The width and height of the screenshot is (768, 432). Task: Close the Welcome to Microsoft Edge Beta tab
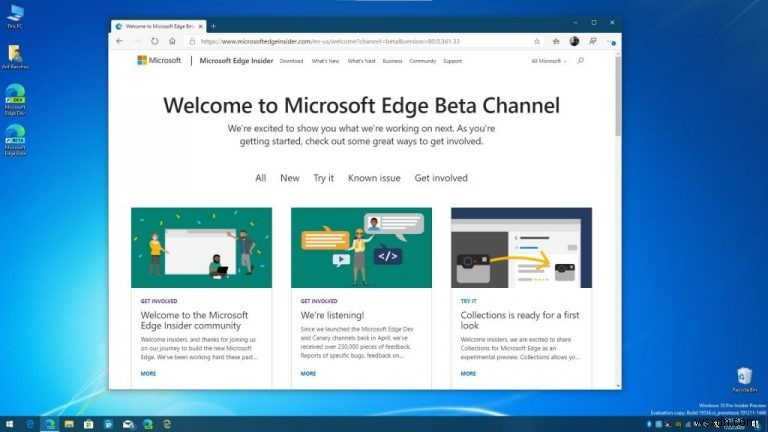coord(200,26)
